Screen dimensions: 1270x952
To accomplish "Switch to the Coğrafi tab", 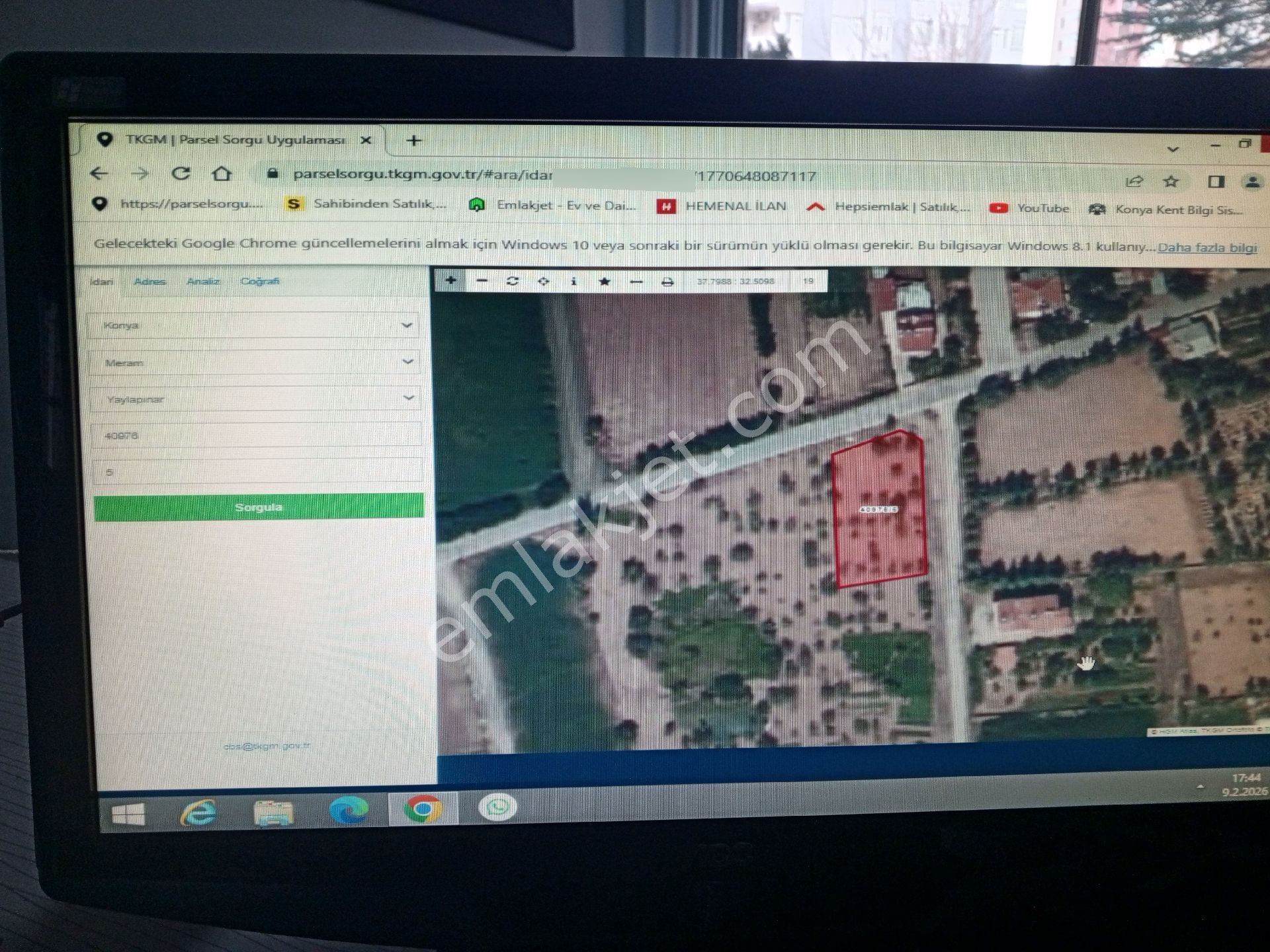I will [x=259, y=282].
